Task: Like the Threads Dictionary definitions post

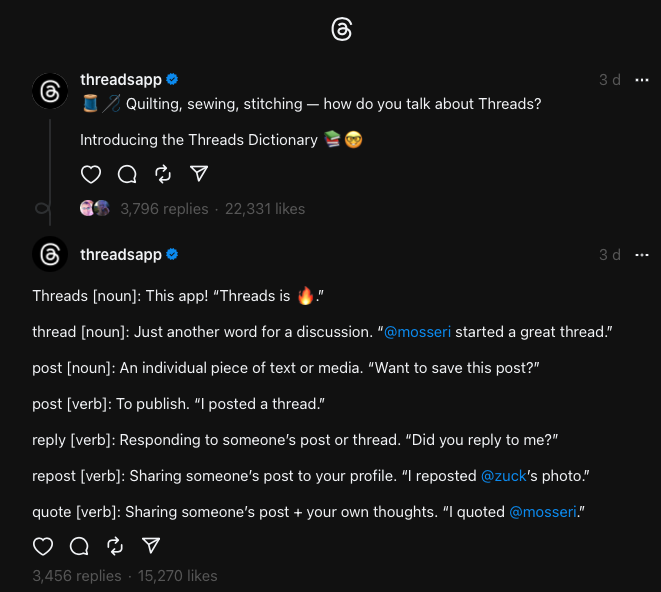Action: pos(43,546)
